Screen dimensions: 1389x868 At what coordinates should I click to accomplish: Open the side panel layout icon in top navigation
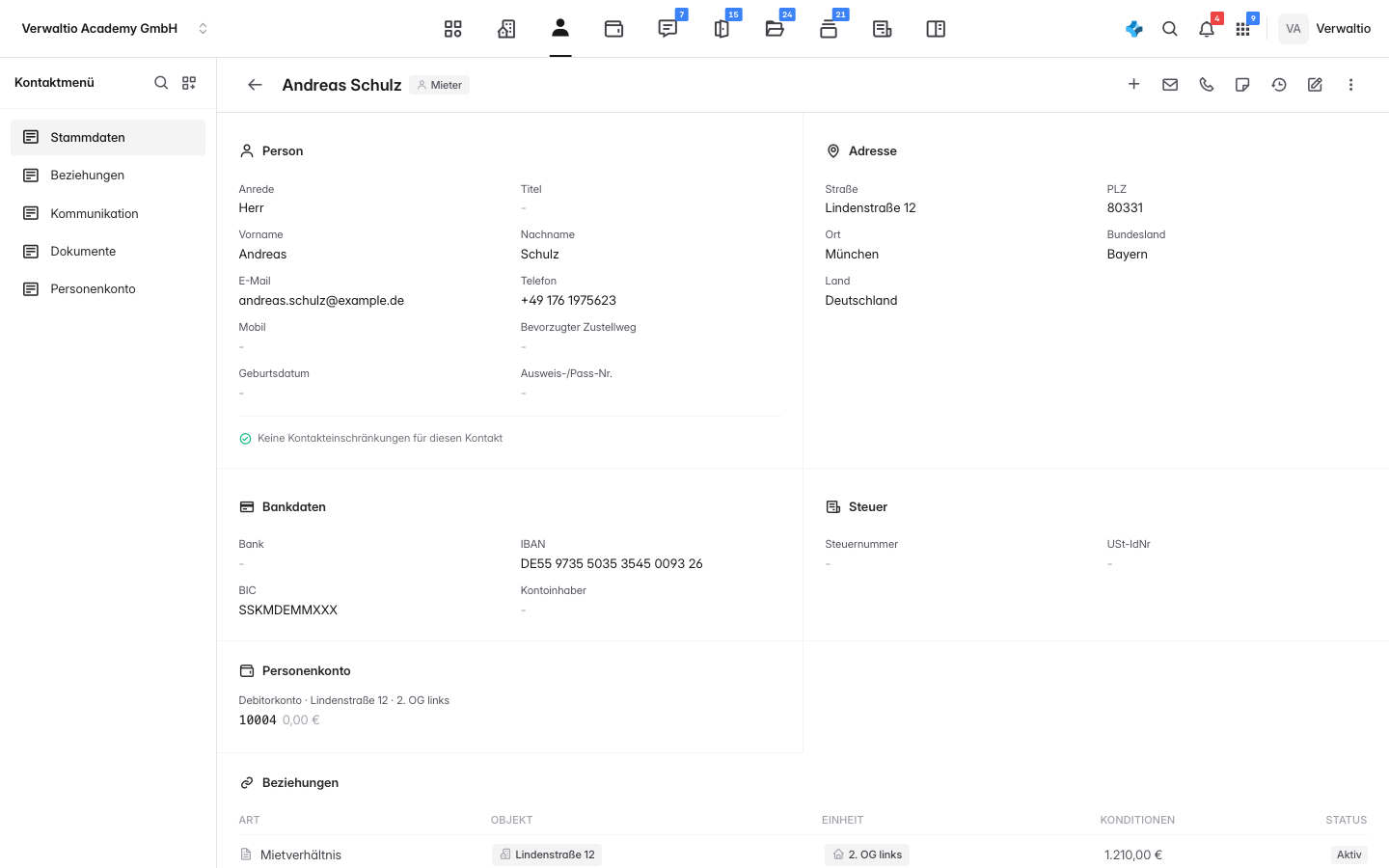936,29
